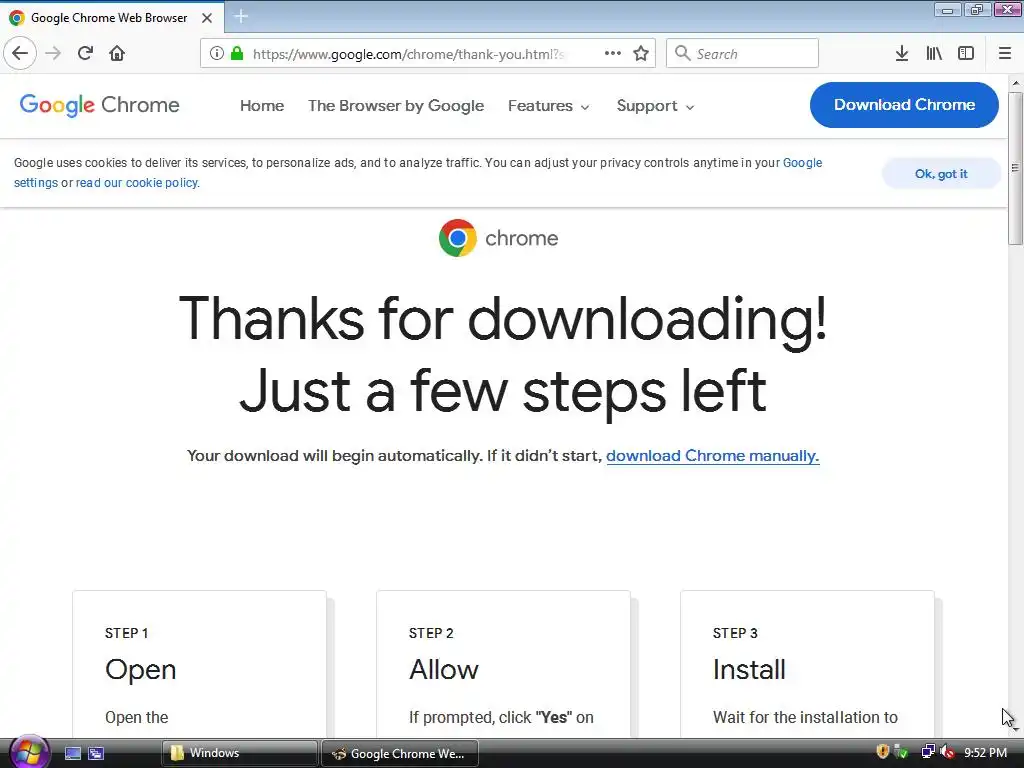Select Google Chrome We... taskbar button

pos(400,753)
